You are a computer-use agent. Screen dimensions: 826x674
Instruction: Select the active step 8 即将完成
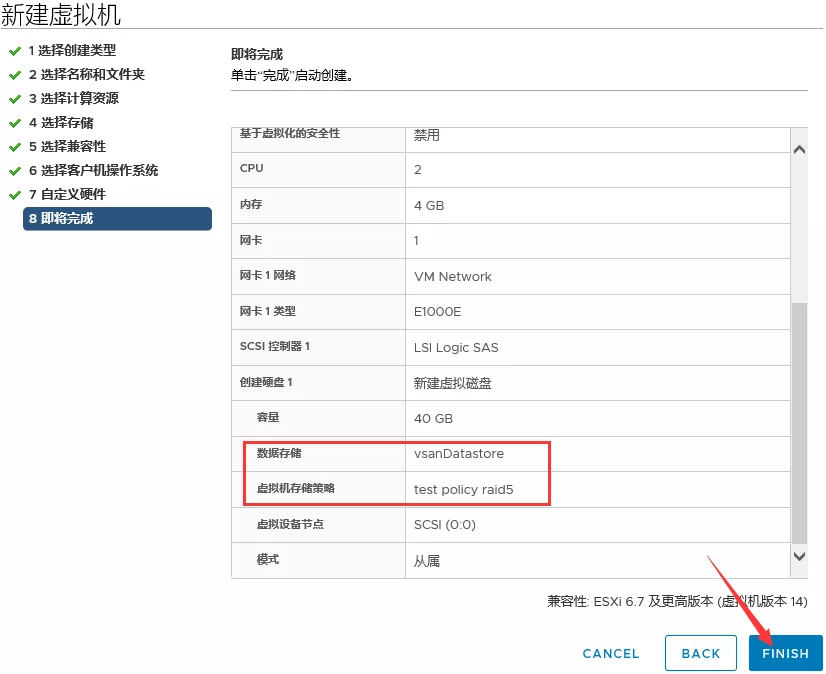point(117,218)
